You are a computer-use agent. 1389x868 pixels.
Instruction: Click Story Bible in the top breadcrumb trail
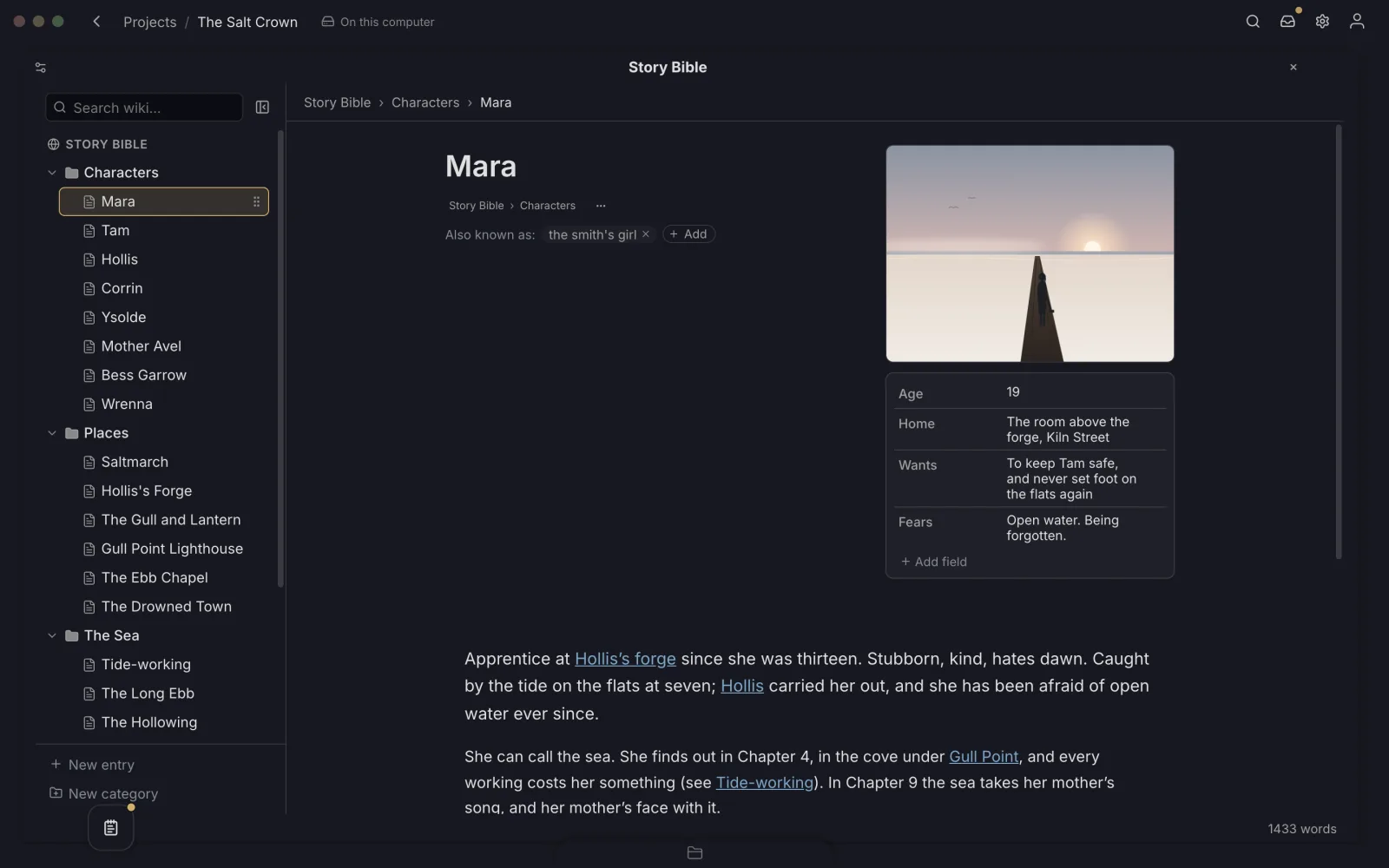(x=337, y=102)
